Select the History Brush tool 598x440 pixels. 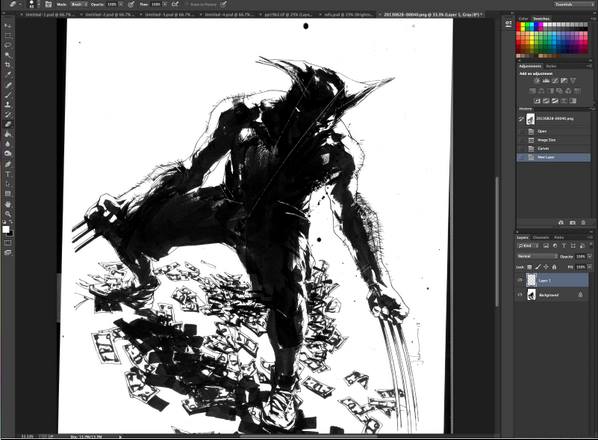(8, 115)
